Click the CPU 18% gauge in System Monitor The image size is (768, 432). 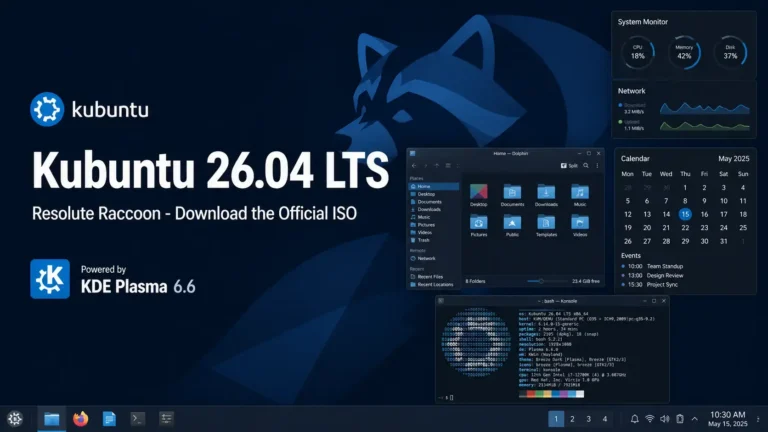tap(638, 52)
